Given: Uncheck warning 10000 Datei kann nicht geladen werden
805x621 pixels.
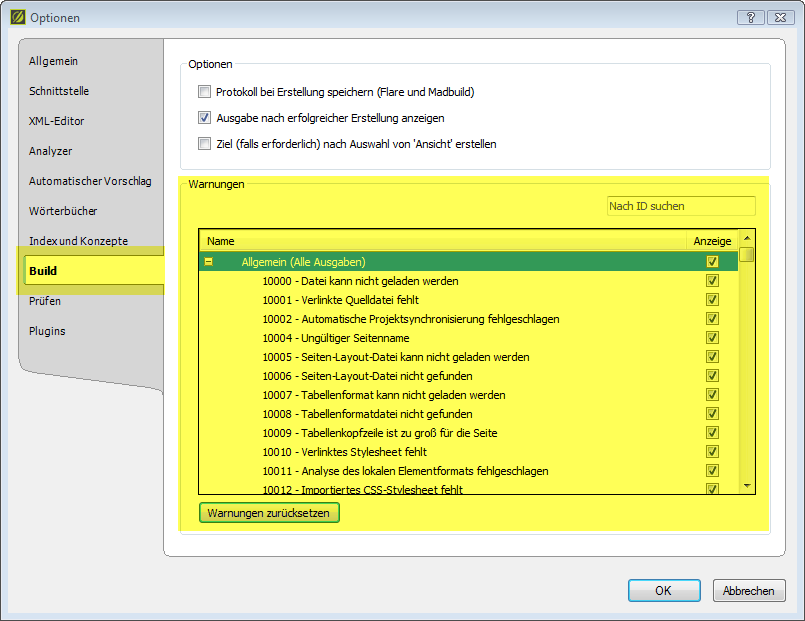Looking at the screenshot, I should click(x=712, y=281).
